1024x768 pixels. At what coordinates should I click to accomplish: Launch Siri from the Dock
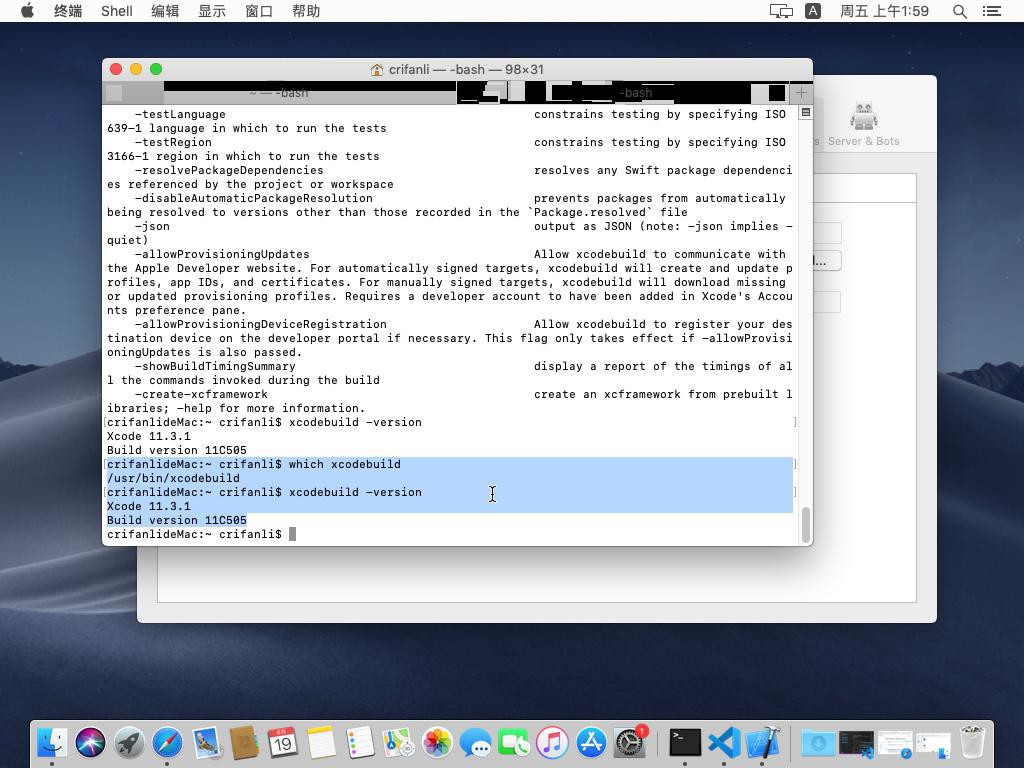pyautogui.click(x=90, y=743)
